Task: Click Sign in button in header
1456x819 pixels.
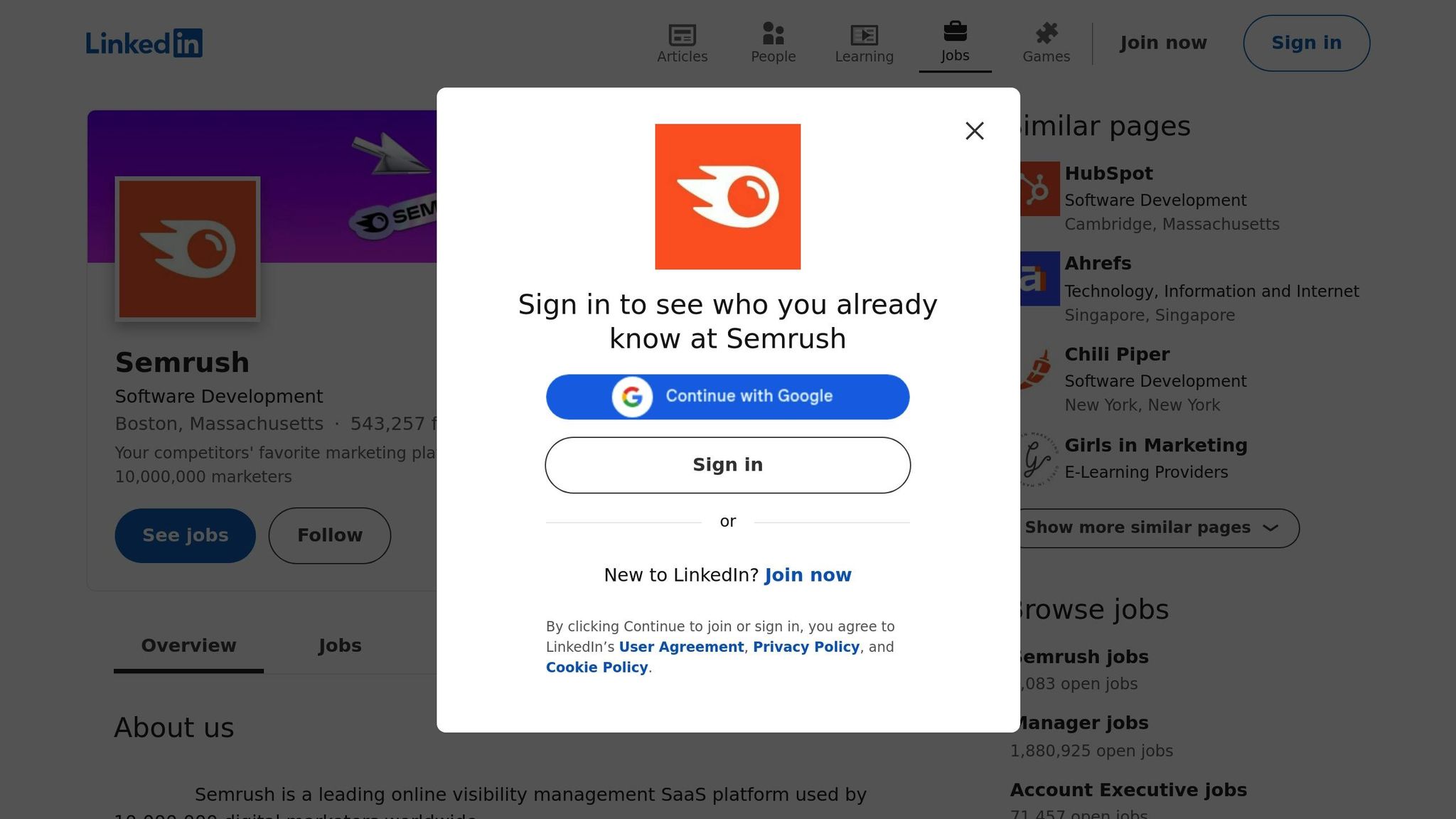Action: pos(1305,43)
